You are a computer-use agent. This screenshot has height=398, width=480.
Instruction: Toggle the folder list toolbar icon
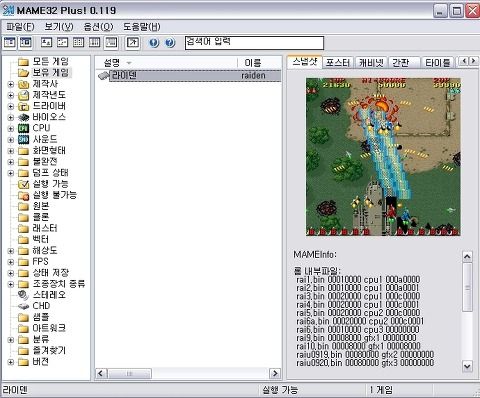pyautogui.click(x=10, y=42)
